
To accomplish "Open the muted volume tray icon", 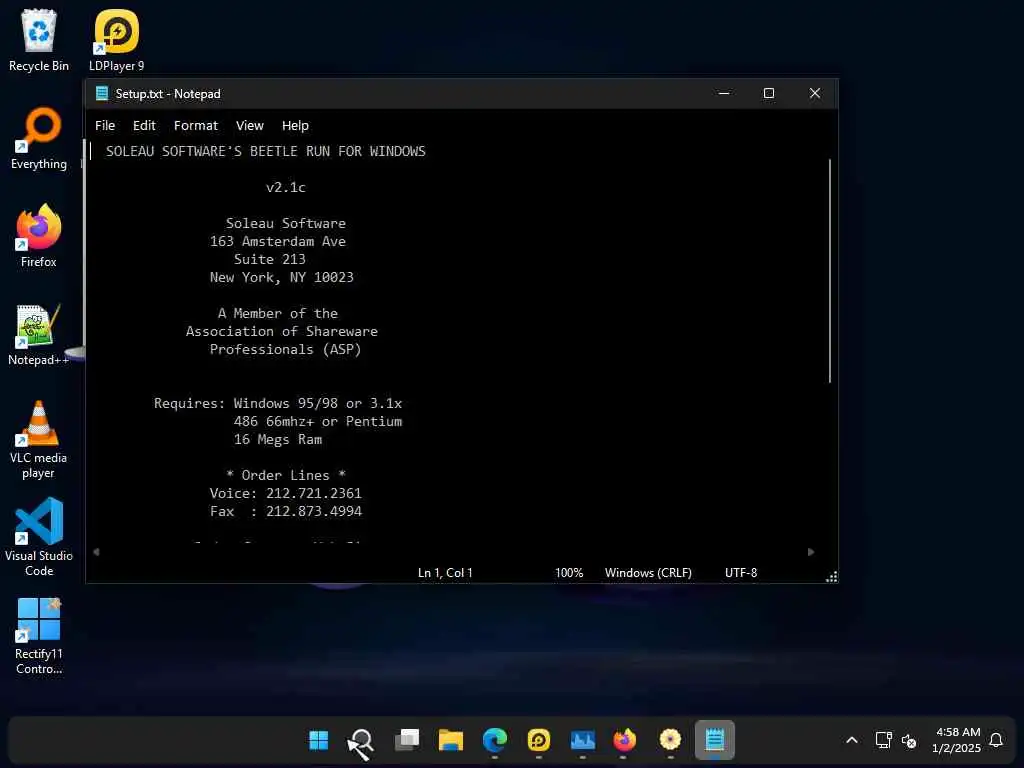I will click(x=909, y=741).
